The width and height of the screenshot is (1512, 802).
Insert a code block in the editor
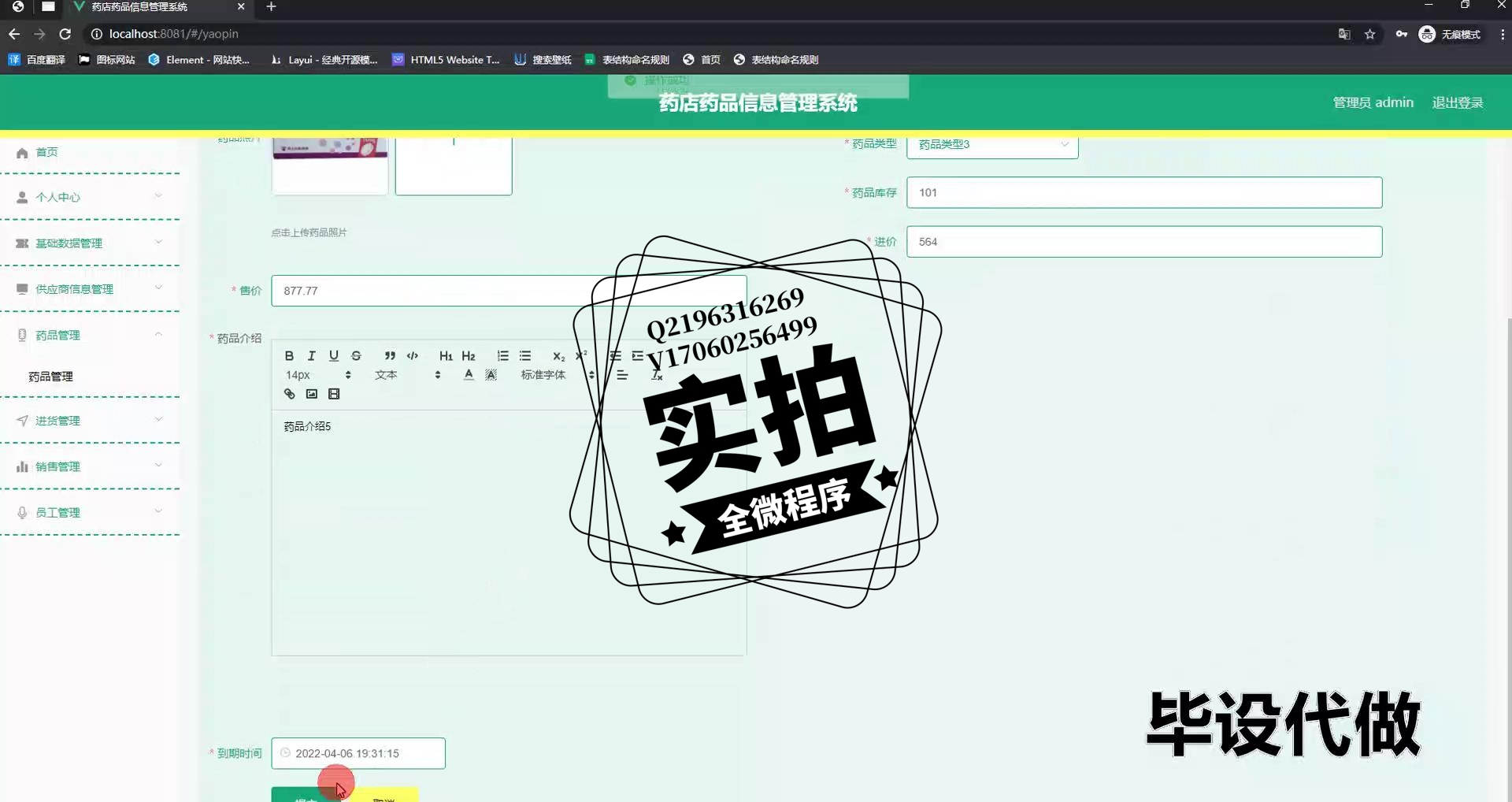412,356
